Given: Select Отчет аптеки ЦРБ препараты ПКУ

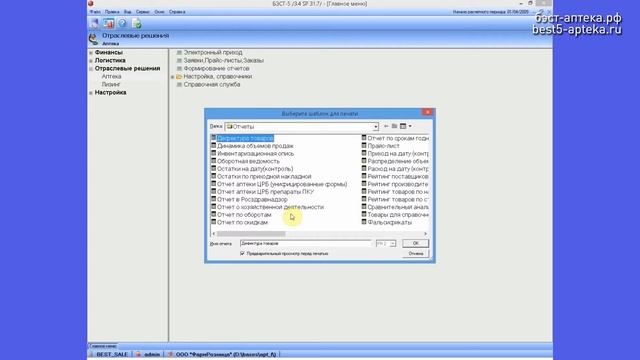Looking at the screenshot, I should coord(265,191).
